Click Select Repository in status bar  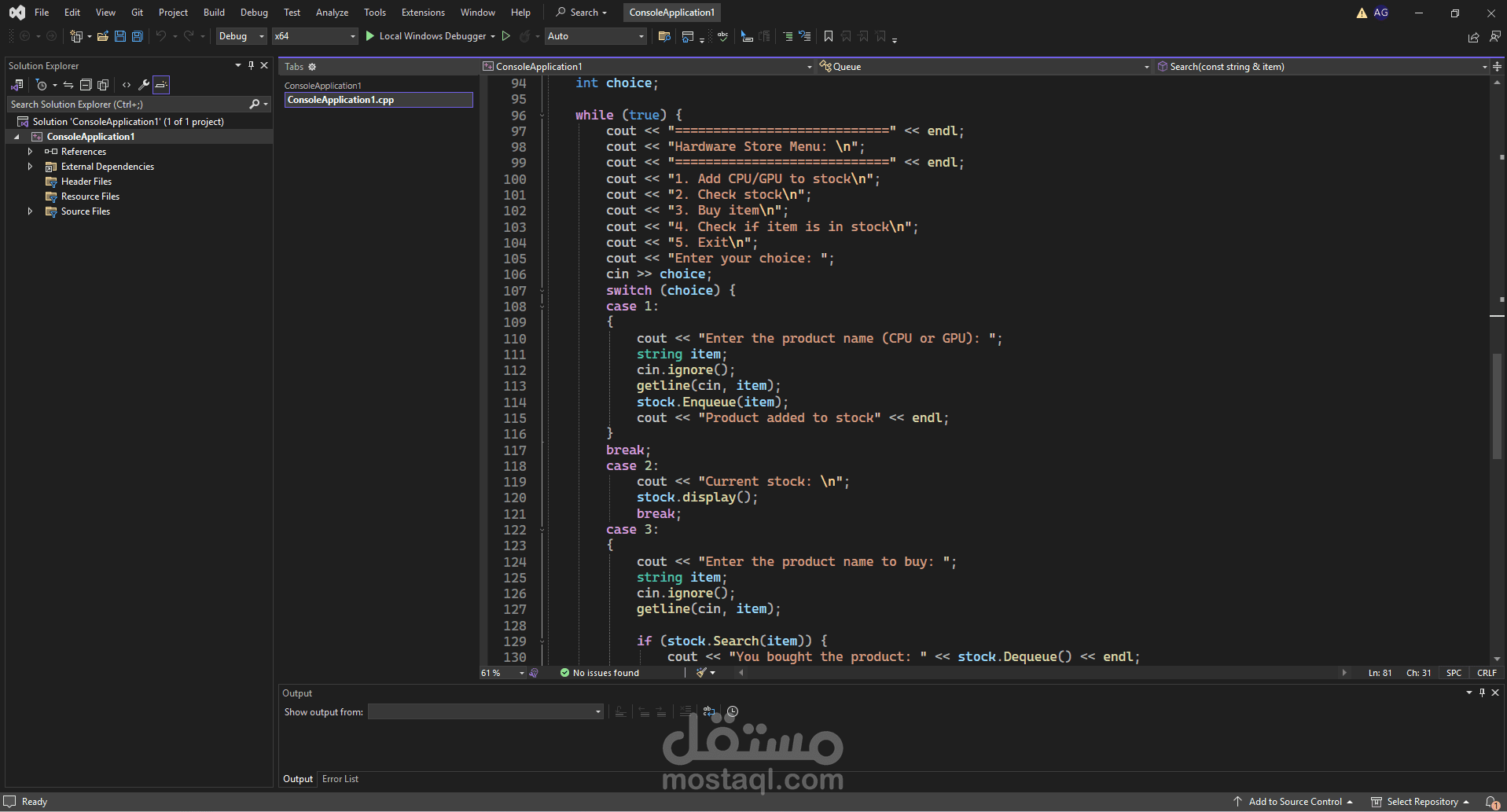click(x=1421, y=802)
